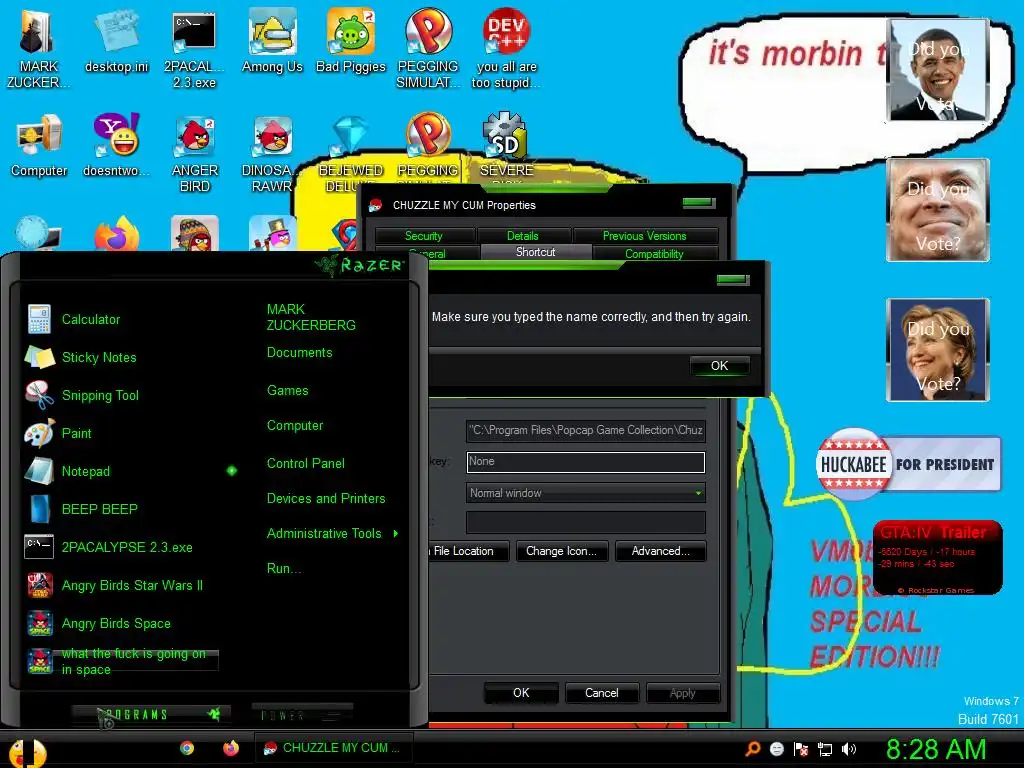The width and height of the screenshot is (1024, 768).
Task: Open Devices and Printers
Action: coord(326,499)
